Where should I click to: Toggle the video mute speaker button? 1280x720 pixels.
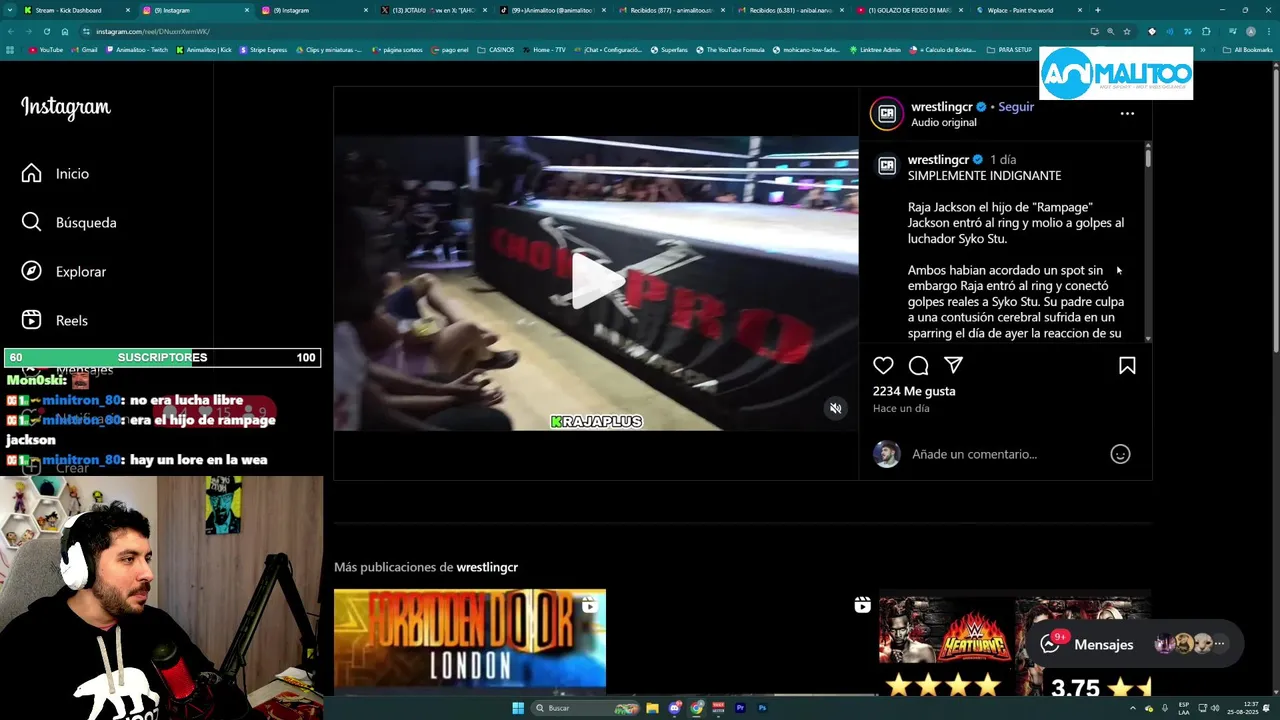point(836,408)
